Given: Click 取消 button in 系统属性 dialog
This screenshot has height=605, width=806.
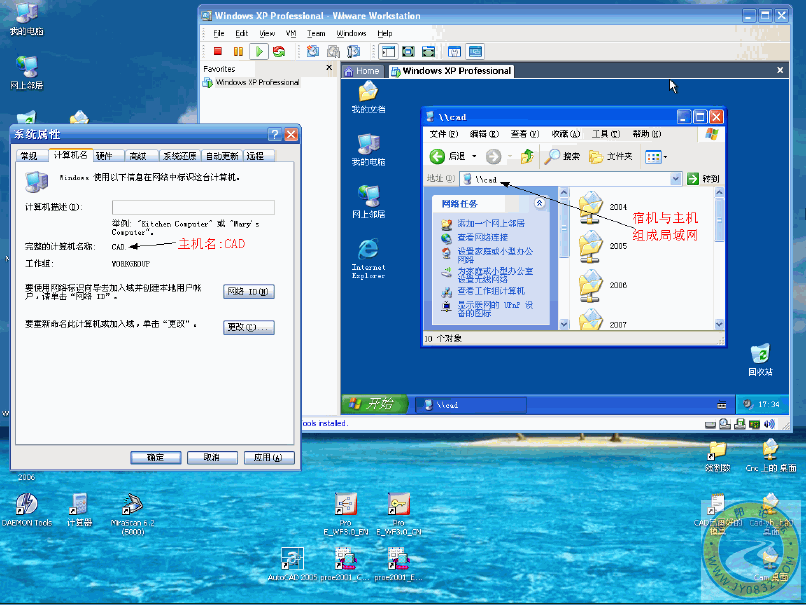Looking at the screenshot, I should pos(212,457).
